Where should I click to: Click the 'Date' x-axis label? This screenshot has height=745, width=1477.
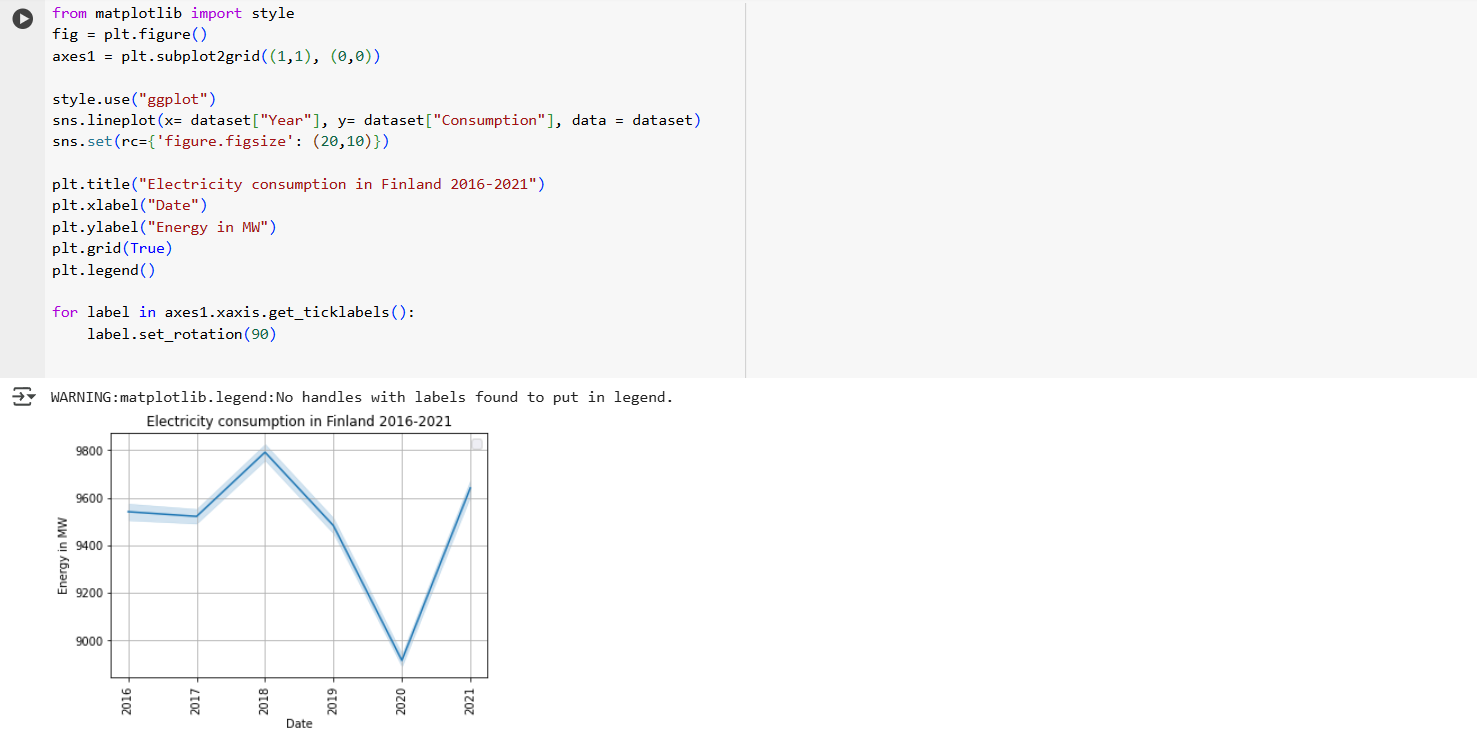[298, 723]
